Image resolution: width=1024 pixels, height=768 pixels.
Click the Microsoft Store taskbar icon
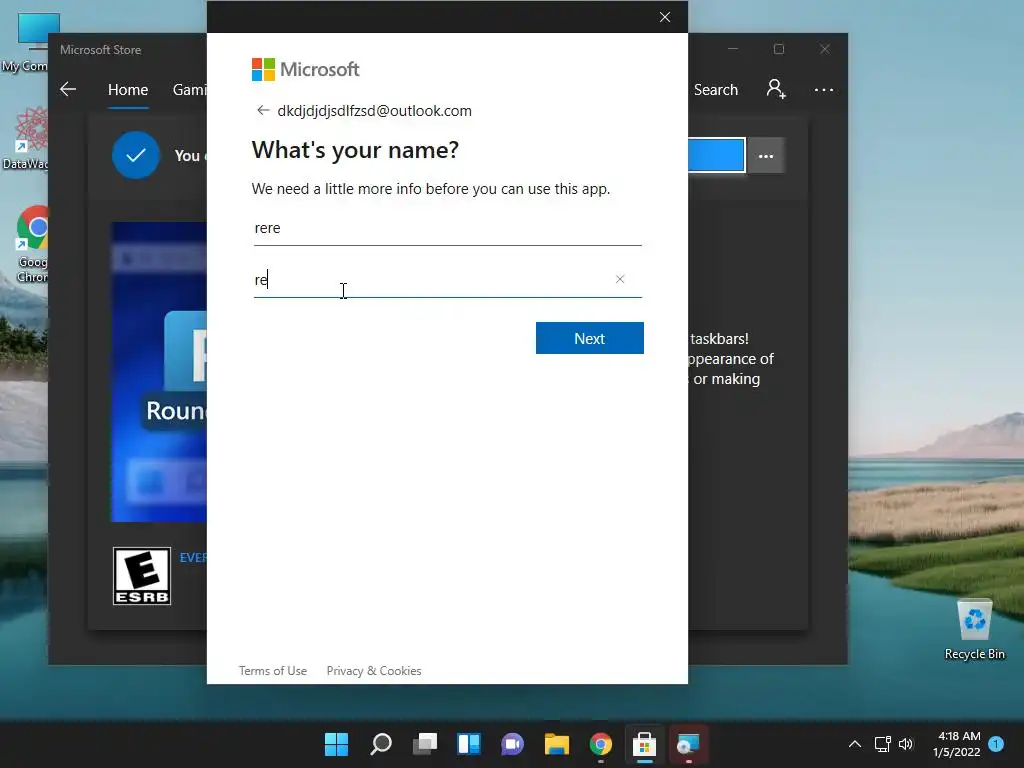(644, 744)
